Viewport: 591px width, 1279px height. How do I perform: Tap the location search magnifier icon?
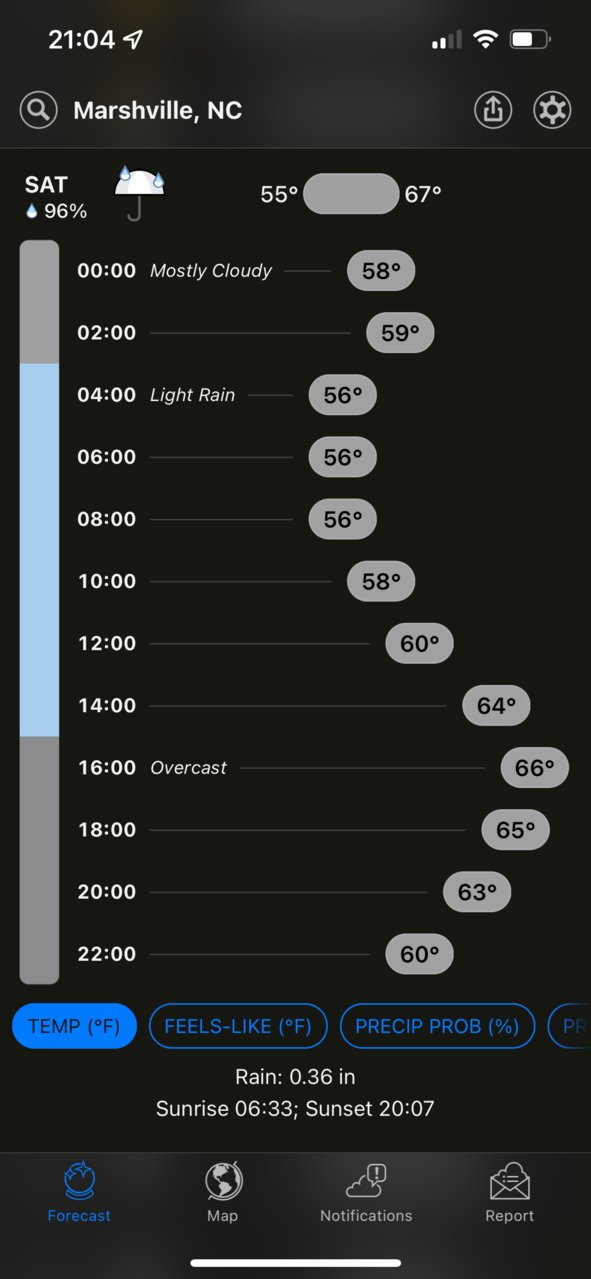click(x=38, y=110)
